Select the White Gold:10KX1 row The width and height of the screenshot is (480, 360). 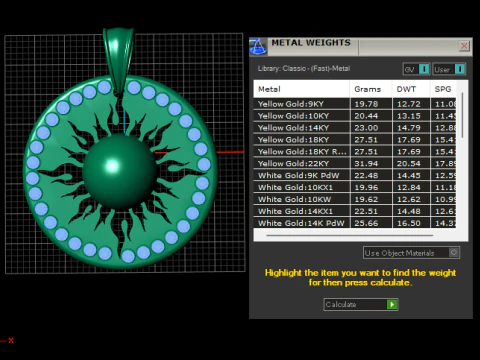pos(355,187)
